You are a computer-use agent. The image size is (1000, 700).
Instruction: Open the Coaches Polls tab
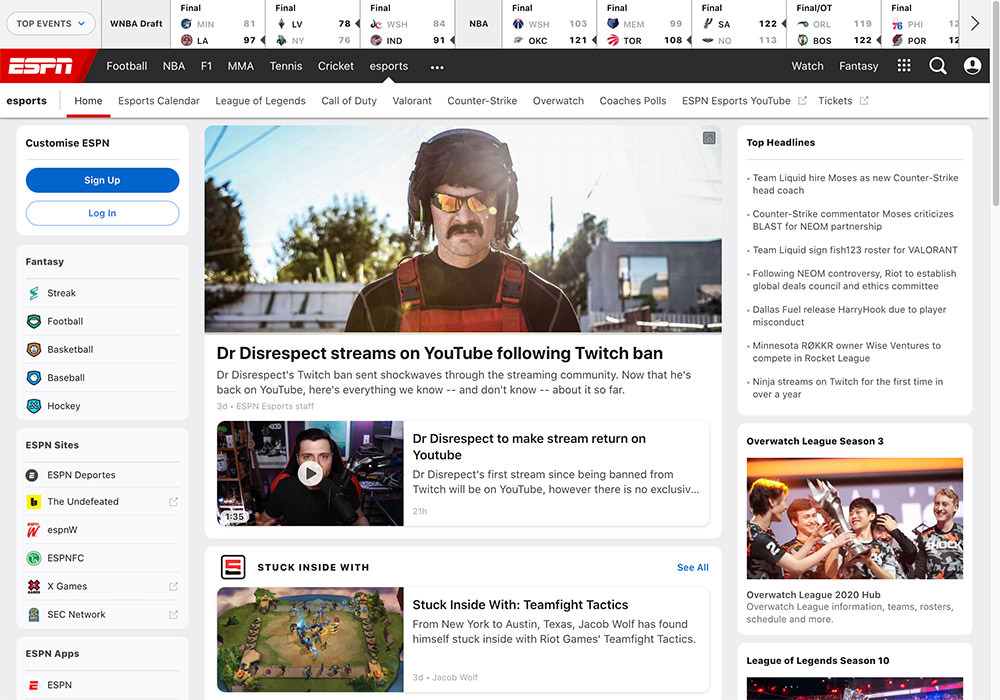click(x=633, y=101)
